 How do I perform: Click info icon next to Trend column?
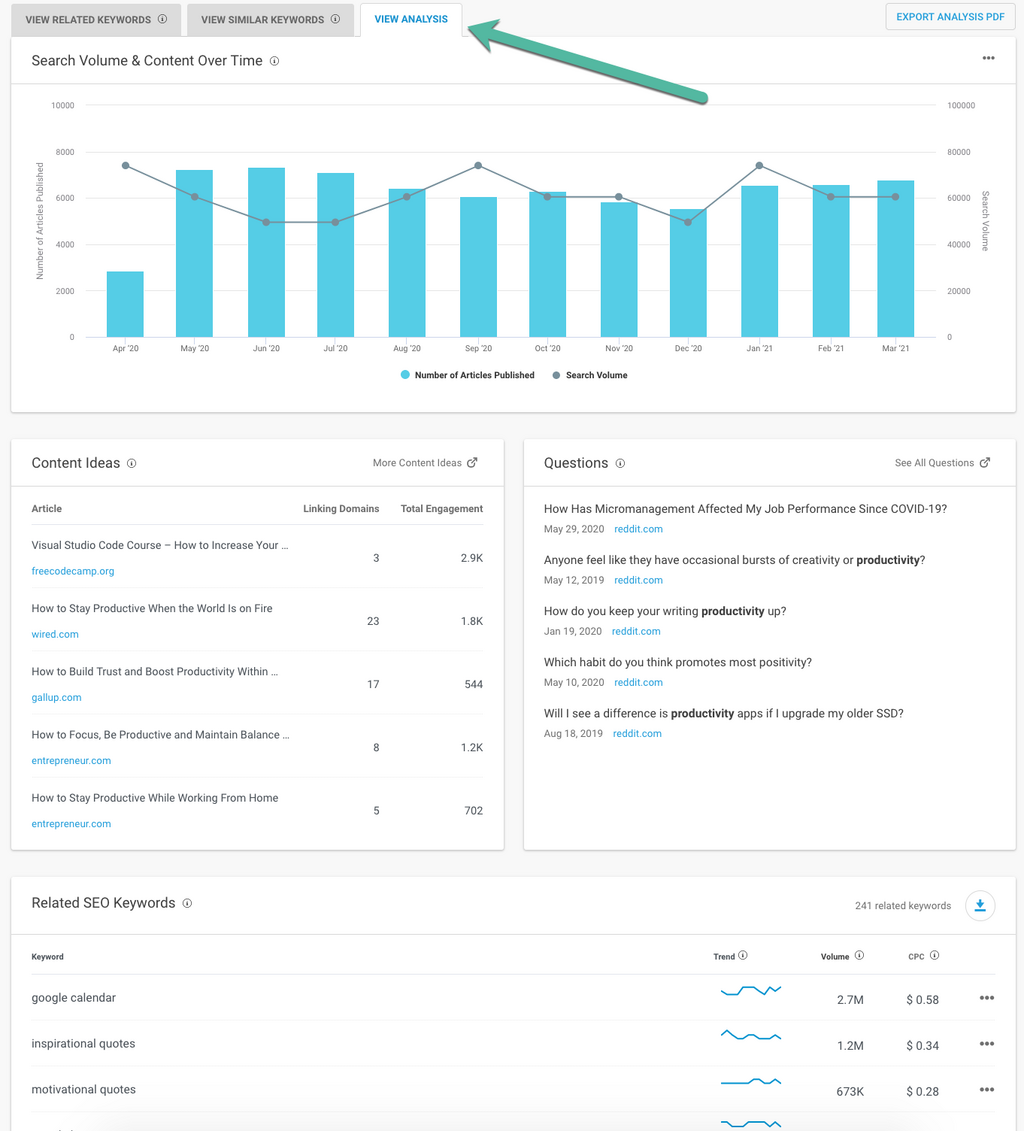pos(743,956)
